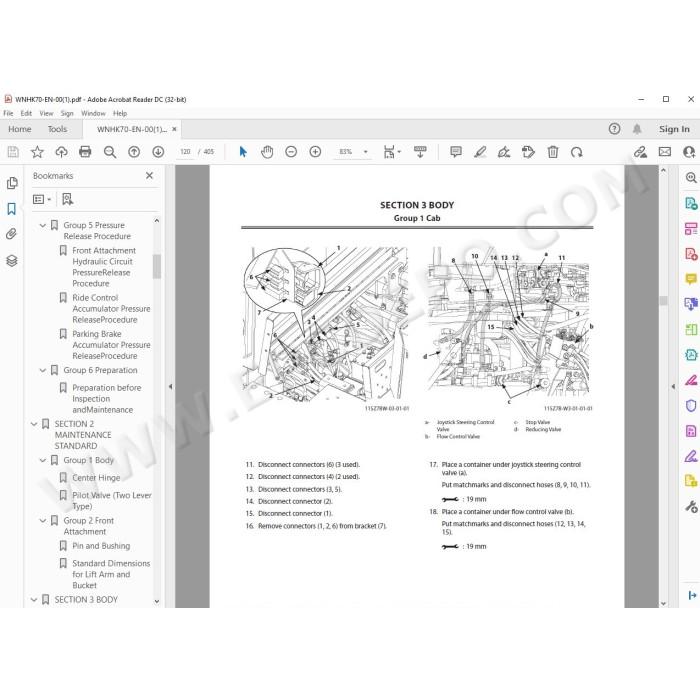Click the bookmarks panel scrollbar thumb
This screenshot has width=700, height=700.
coord(157,266)
